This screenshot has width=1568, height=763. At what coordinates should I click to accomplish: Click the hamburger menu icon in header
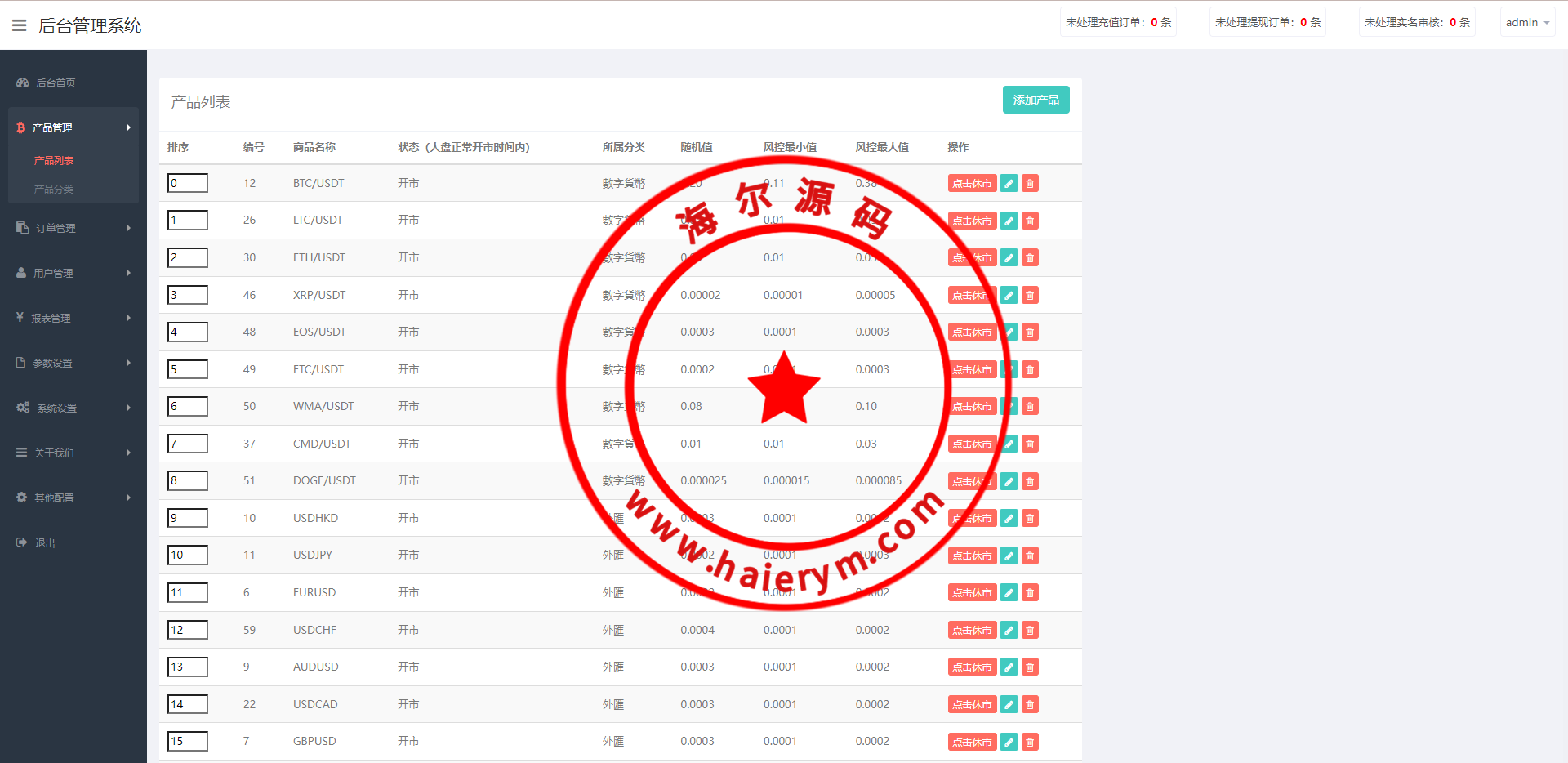coord(20,25)
